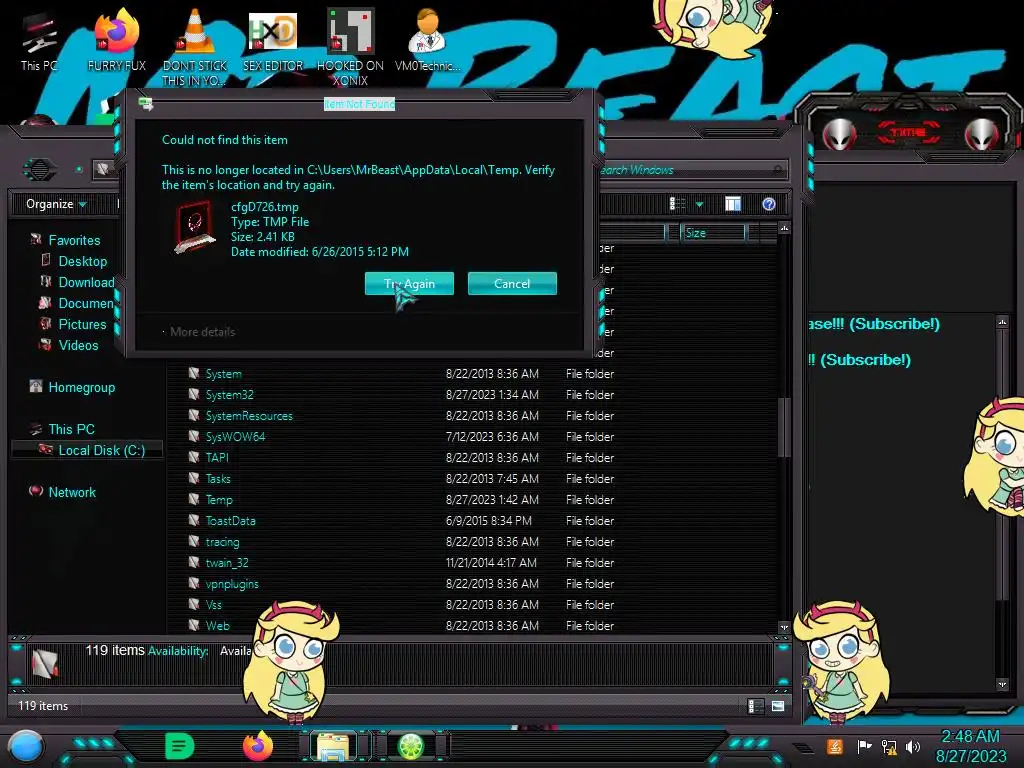The image size is (1024, 768).
Task: Open Explorer help question mark icon
Action: pos(769,204)
